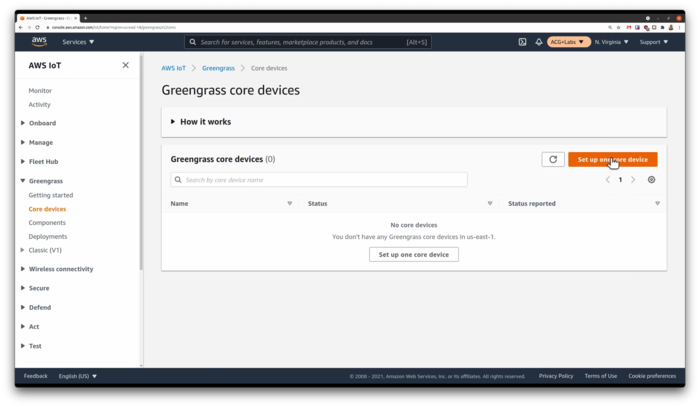Image resolution: width=700 pixels, height=407 pixels.
Task: Expand the Manage sidebar section
Action: click(23, 142)
